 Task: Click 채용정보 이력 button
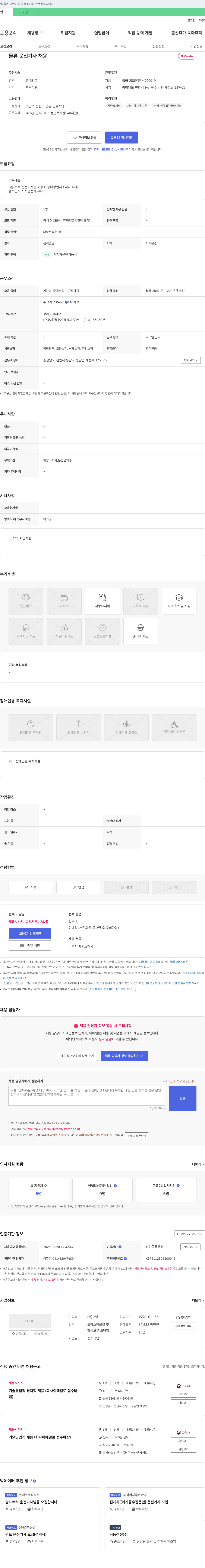click(184, 1326)
